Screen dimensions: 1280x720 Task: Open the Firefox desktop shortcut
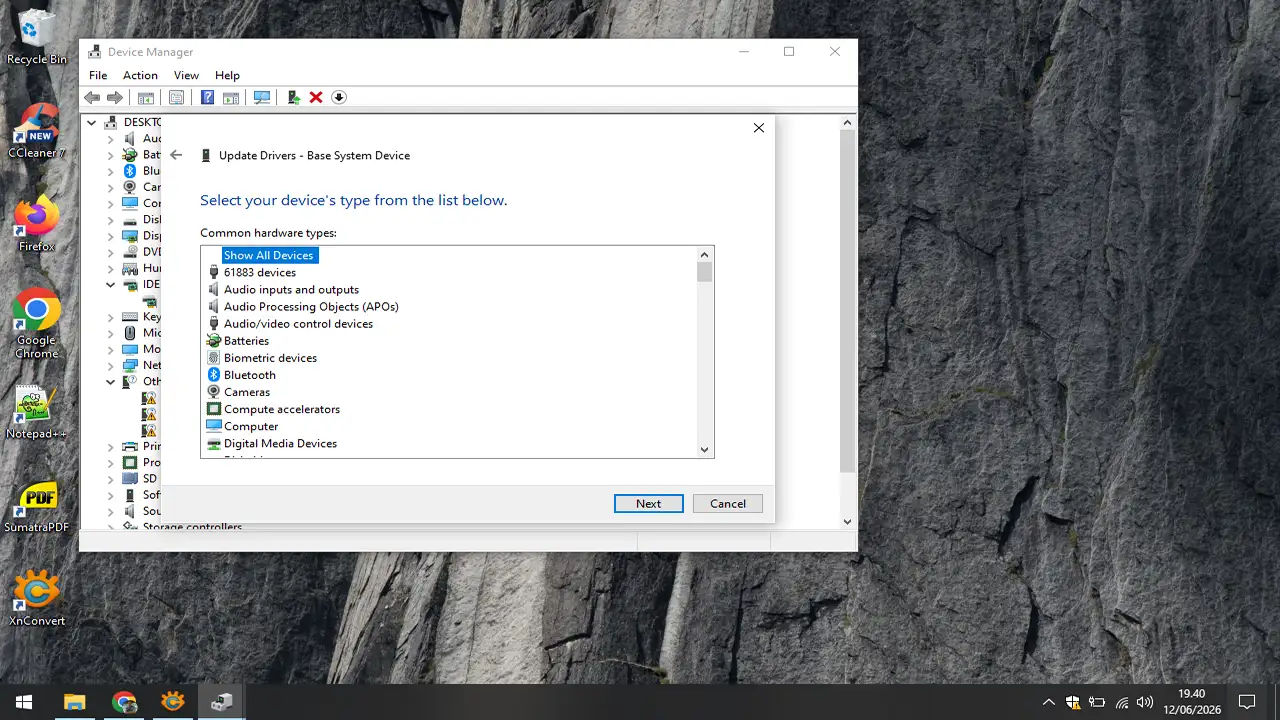tap(37, 224)
